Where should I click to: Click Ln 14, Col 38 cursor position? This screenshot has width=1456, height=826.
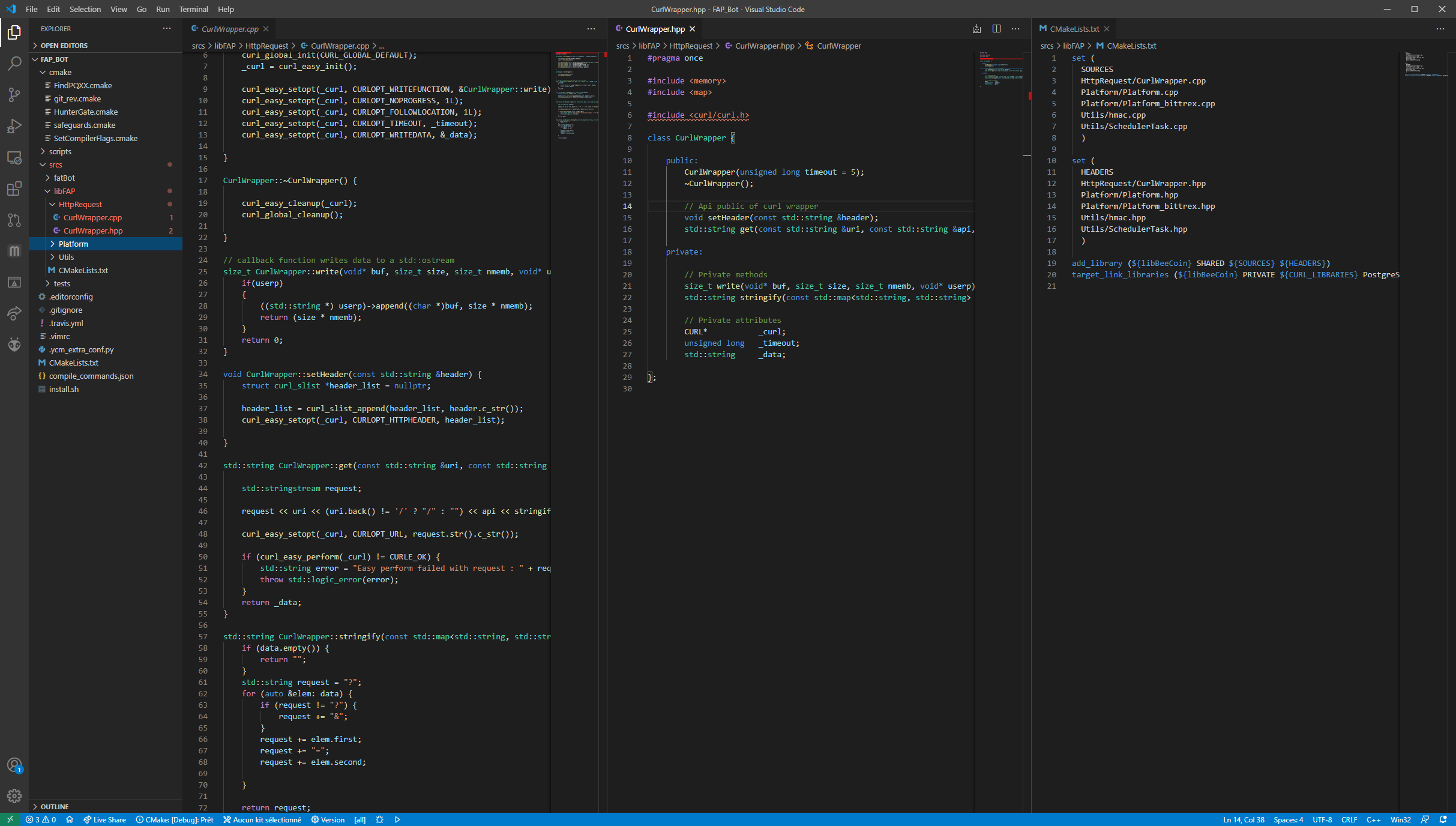1244,819
